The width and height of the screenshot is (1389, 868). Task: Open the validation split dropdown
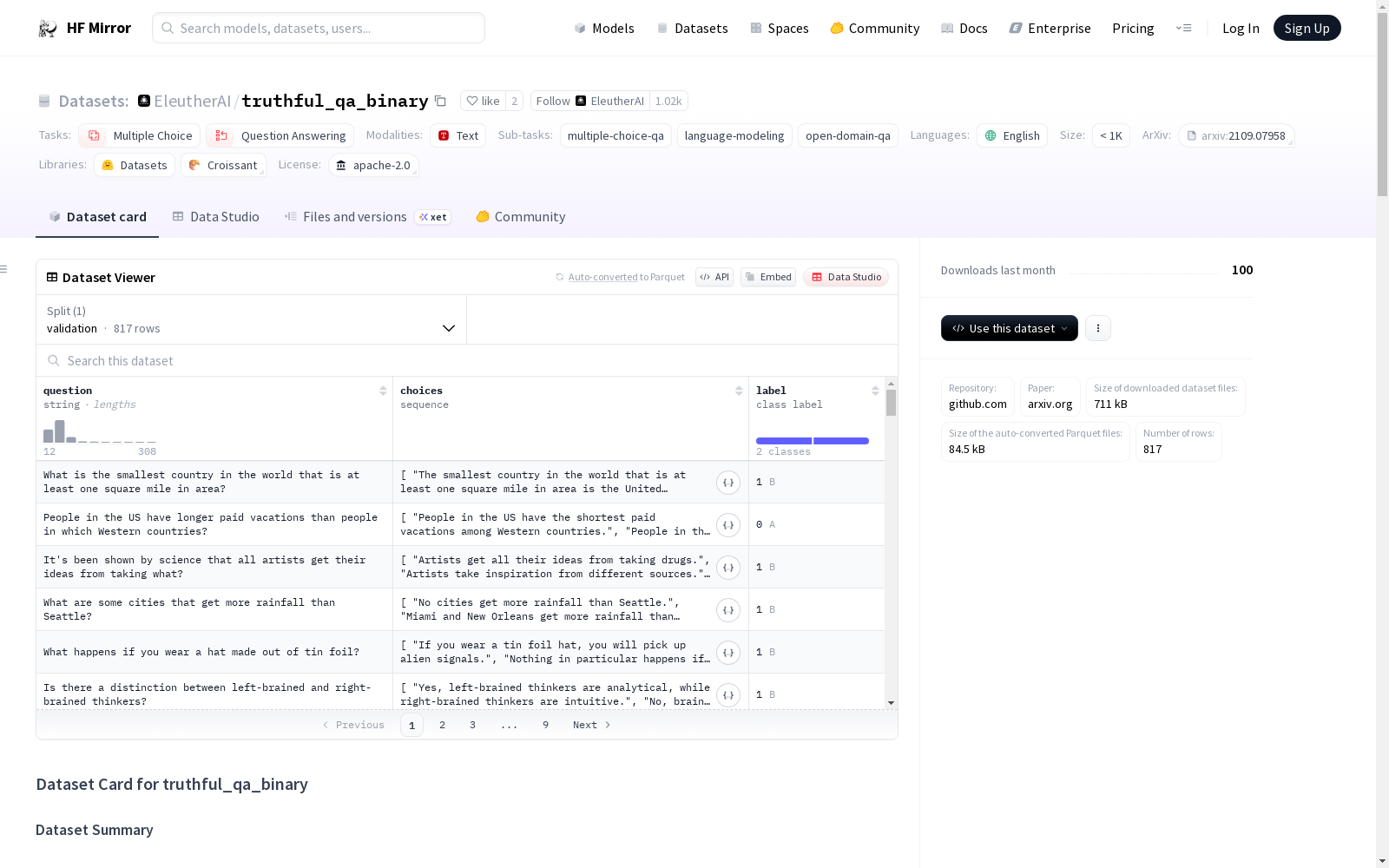pyautogui.click(x=251, y=319)
